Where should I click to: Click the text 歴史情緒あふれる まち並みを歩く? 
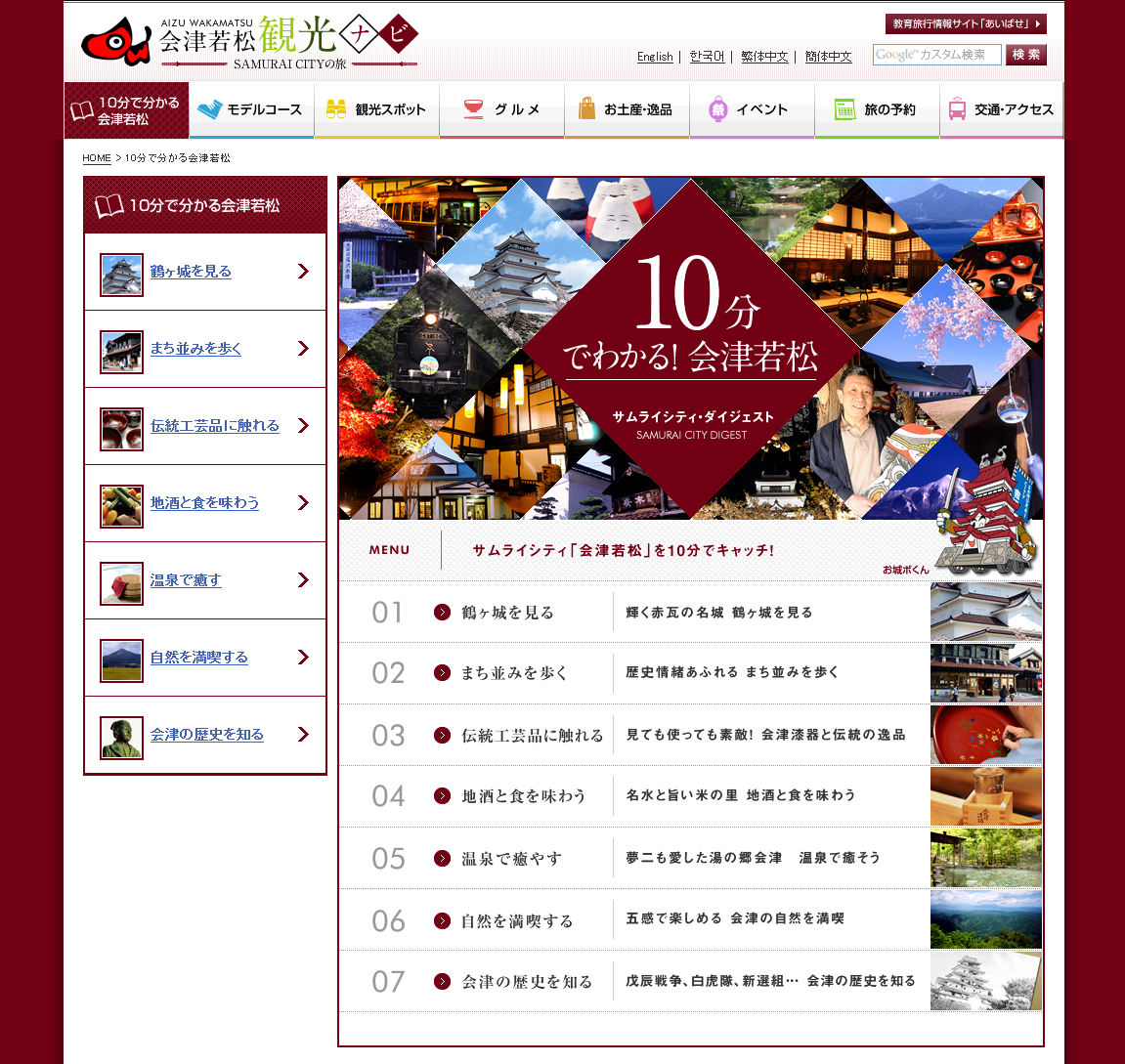click(x=732, y=672)
